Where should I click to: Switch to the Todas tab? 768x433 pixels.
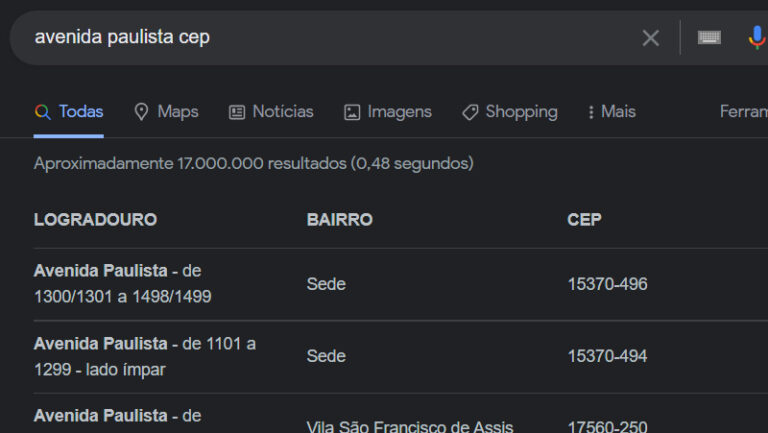(81, 112)
